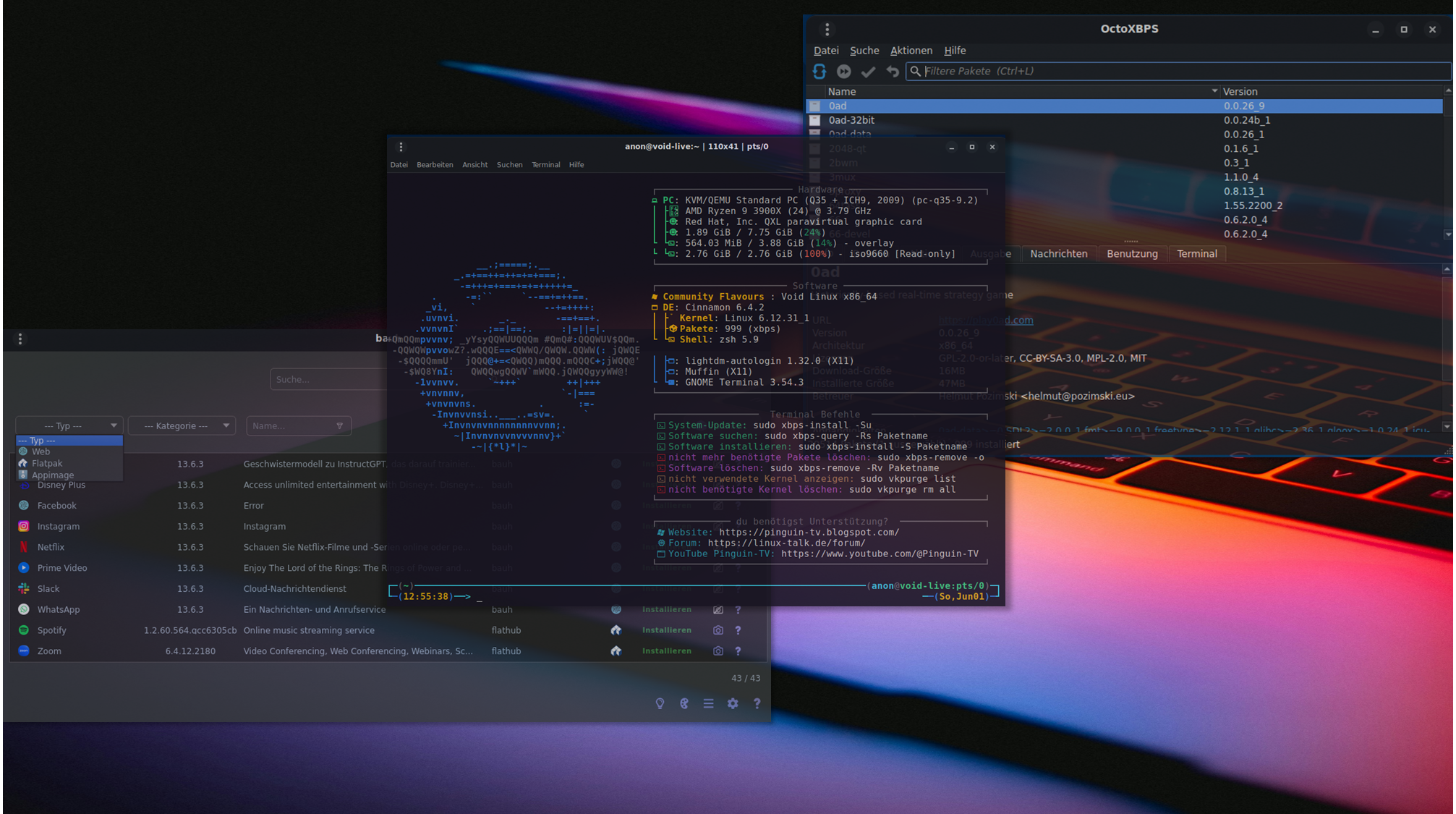Click the info question mark in Spotify row
This screenshot has width=1456, height=814.
[738, 630]
